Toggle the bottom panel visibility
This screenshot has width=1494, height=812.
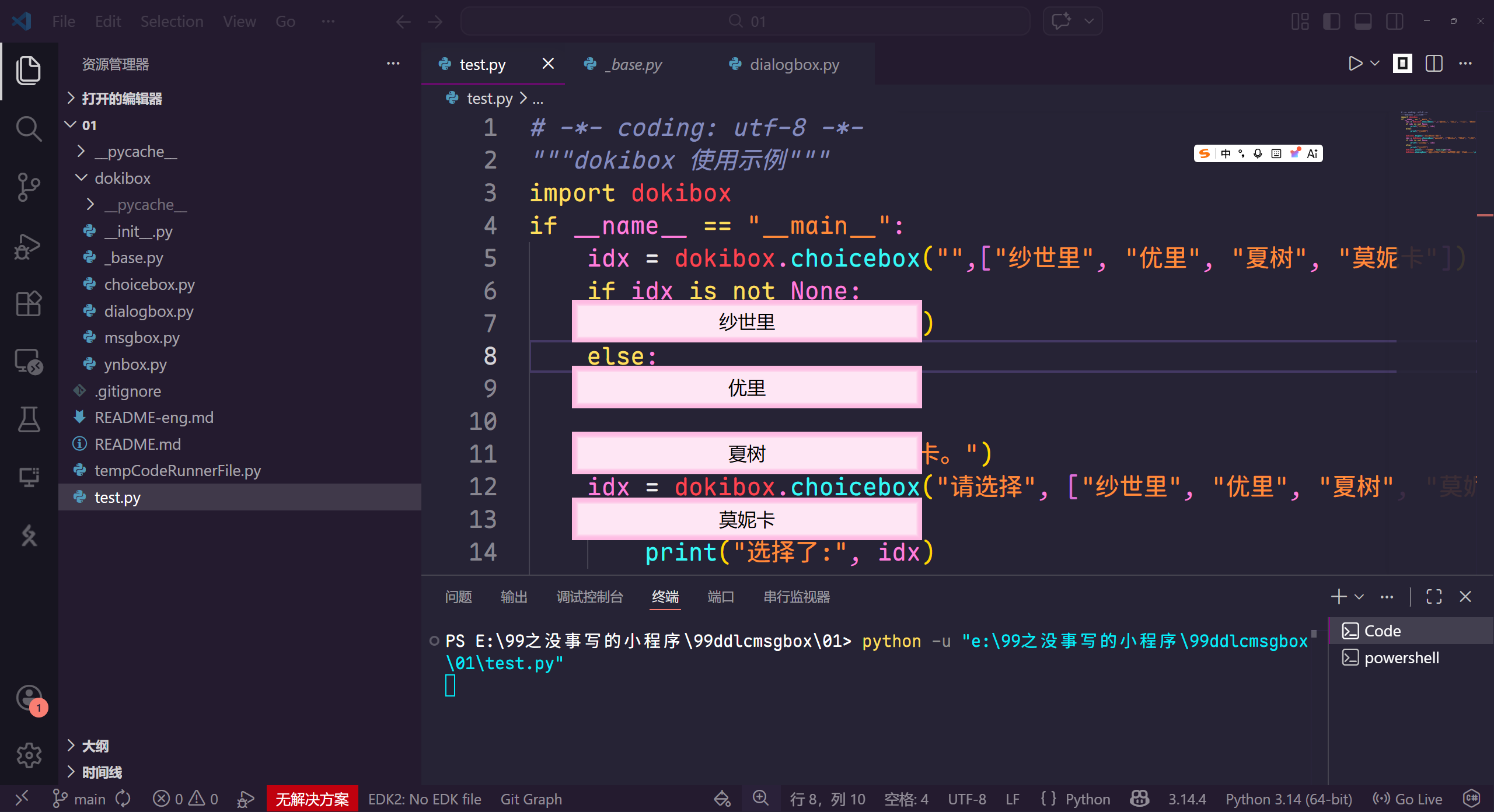tap(1363, 22)
